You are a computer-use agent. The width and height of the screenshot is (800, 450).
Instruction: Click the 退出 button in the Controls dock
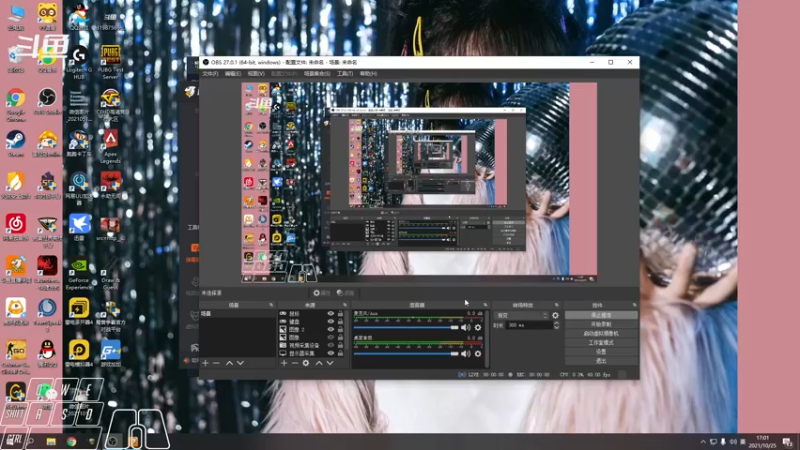[x=601, y=361]
